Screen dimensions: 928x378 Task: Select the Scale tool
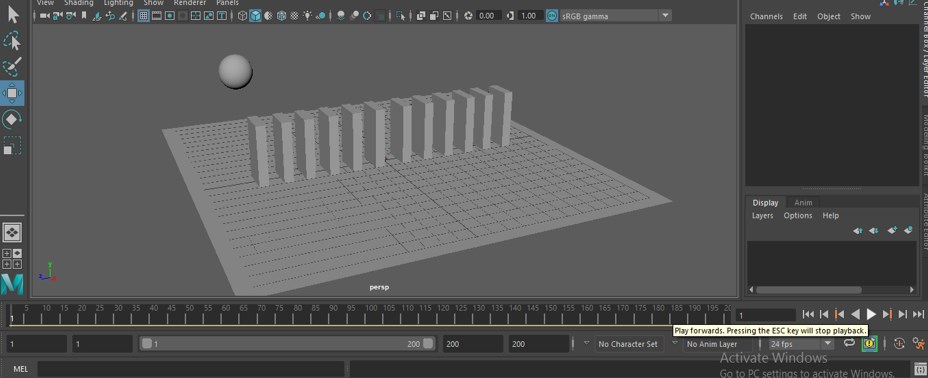pyautogui.click(x=12, y=146)
